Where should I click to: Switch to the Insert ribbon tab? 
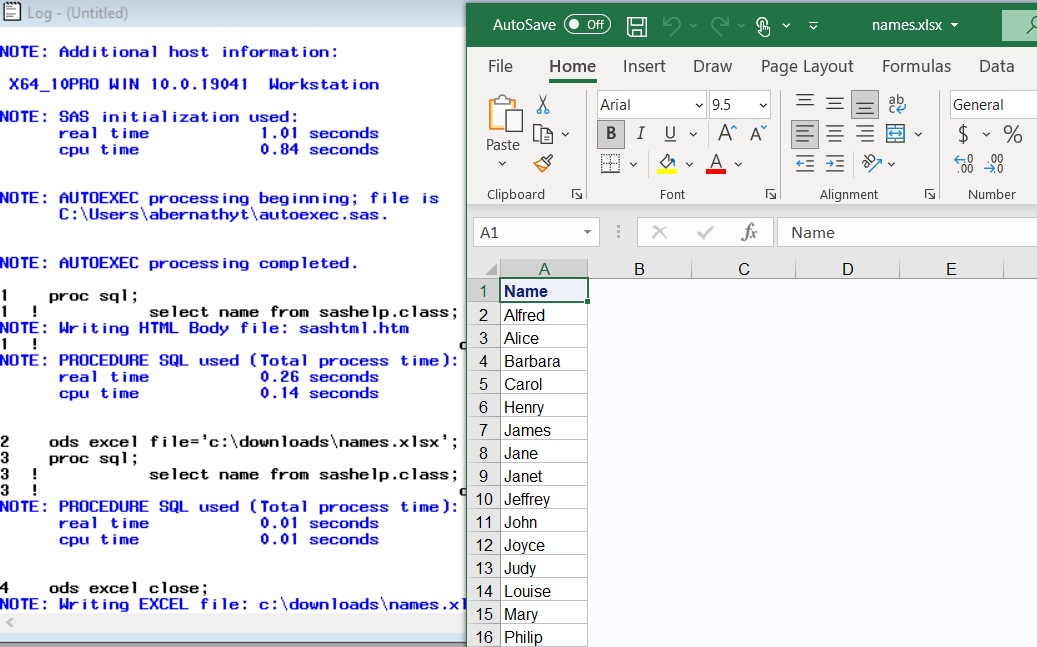coord(644,66)
